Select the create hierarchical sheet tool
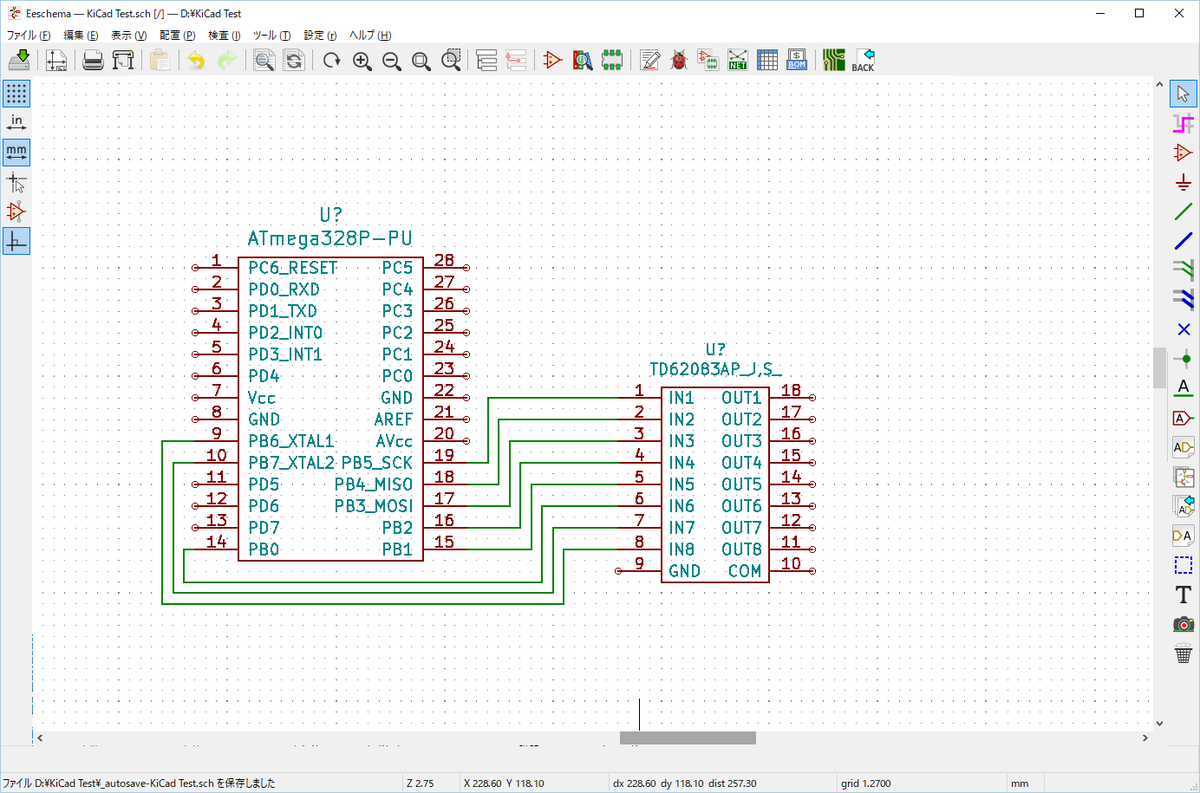 tap(1184, 476)
